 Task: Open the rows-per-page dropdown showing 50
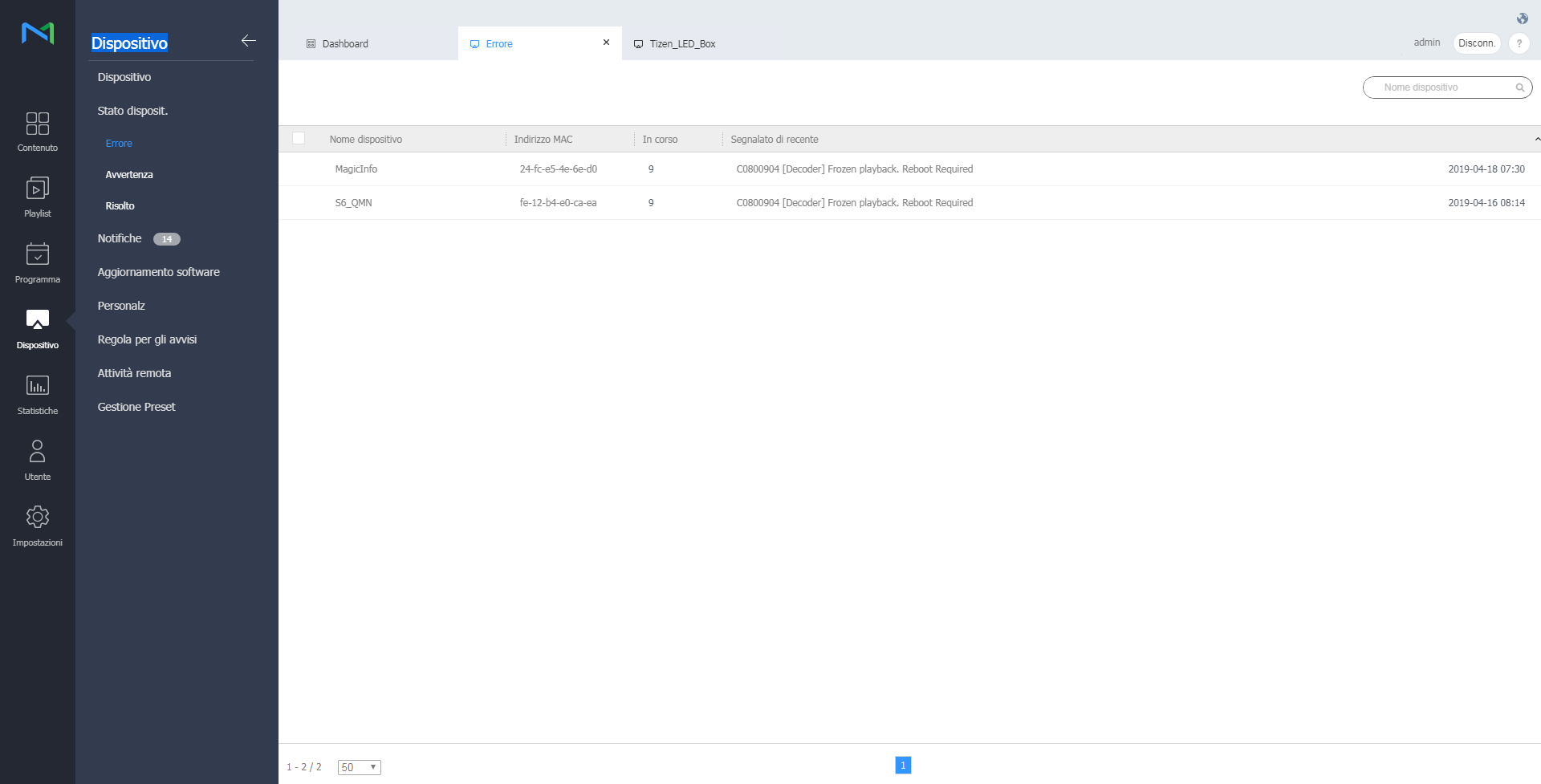pos(359,767)
